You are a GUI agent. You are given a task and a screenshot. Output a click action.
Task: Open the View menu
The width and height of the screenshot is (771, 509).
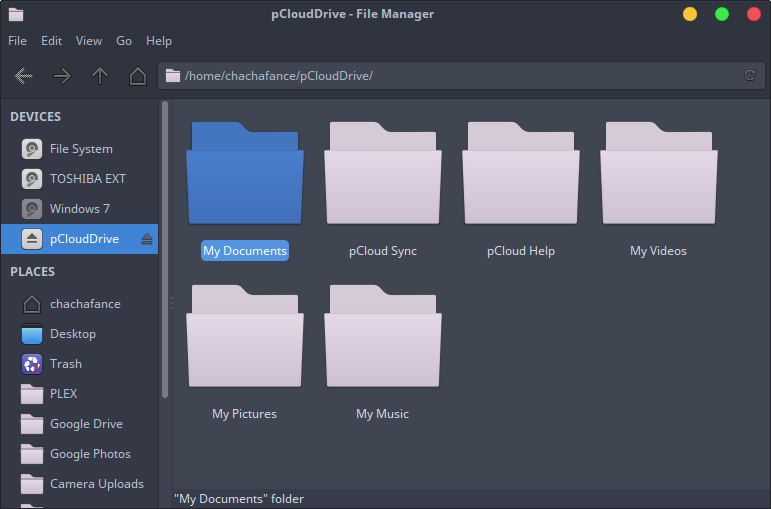89,41
